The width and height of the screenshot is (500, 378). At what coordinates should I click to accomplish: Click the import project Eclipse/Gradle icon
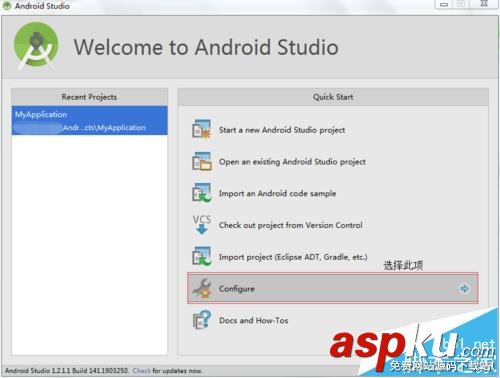(202, 256)
